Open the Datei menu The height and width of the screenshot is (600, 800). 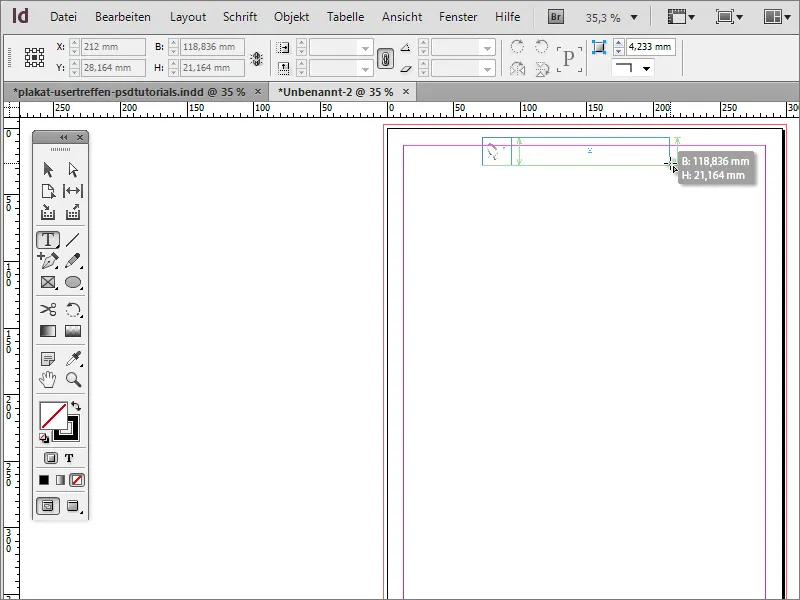point(63,17)
